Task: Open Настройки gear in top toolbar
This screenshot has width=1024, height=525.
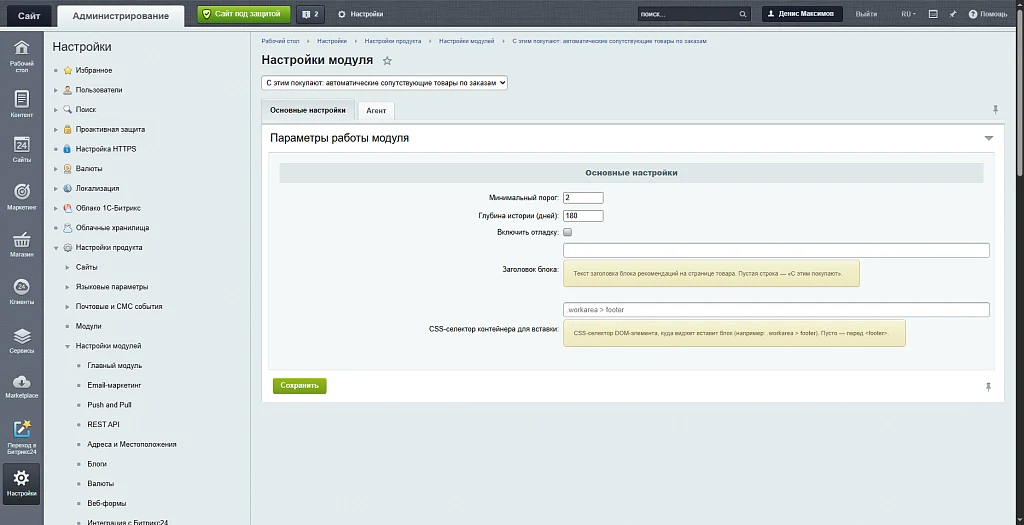Action: click(x=360, y=14)
